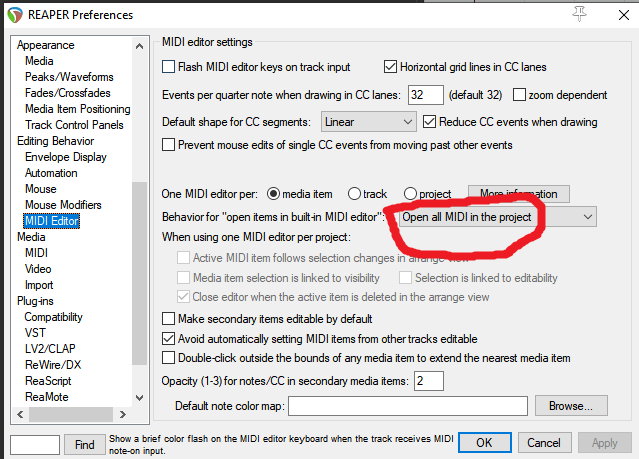Open the Video preferences page
This screenshot has width=639, height=459.
tap(38, 269)
